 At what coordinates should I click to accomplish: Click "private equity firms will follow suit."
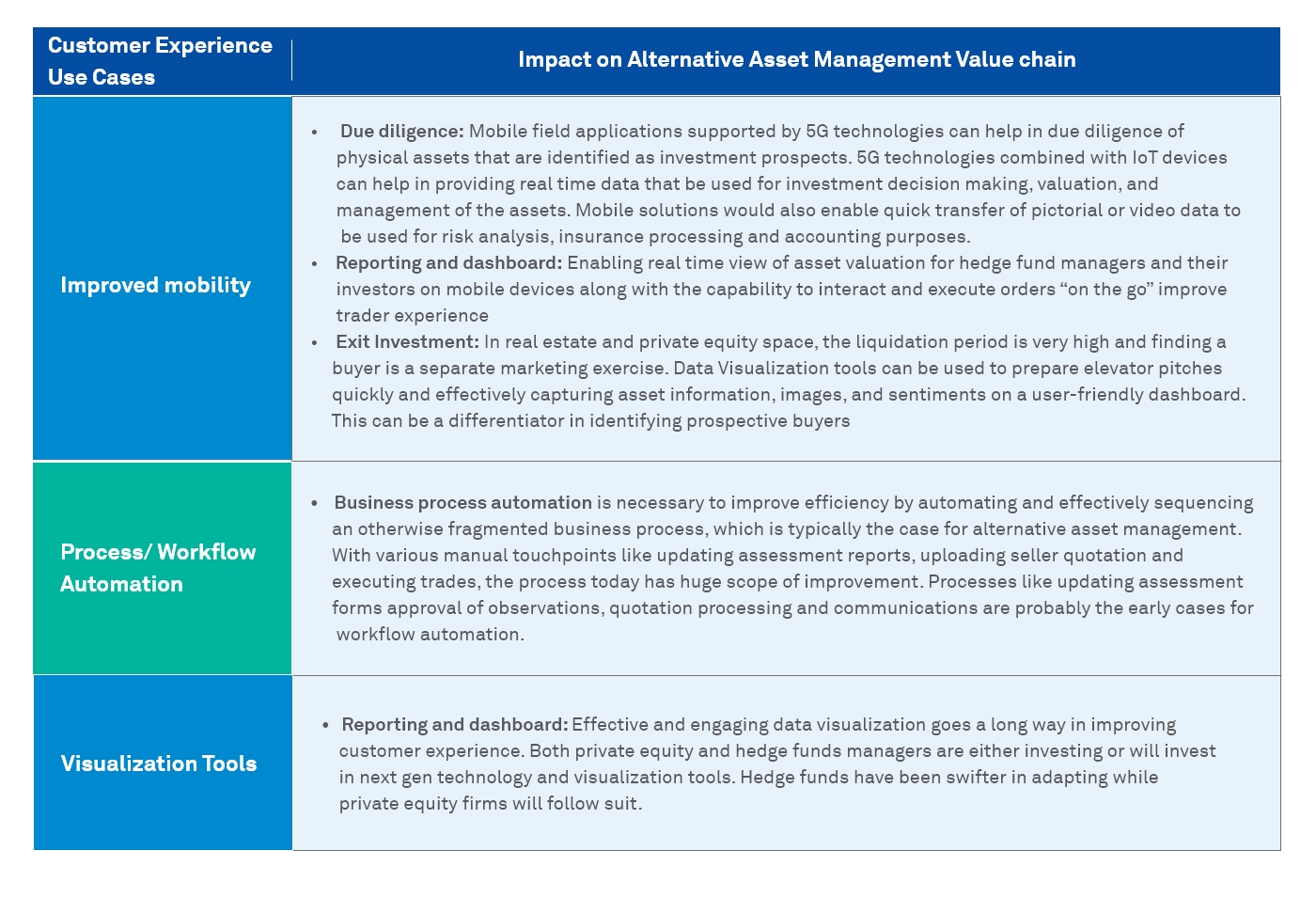click(x=491, y=804)
